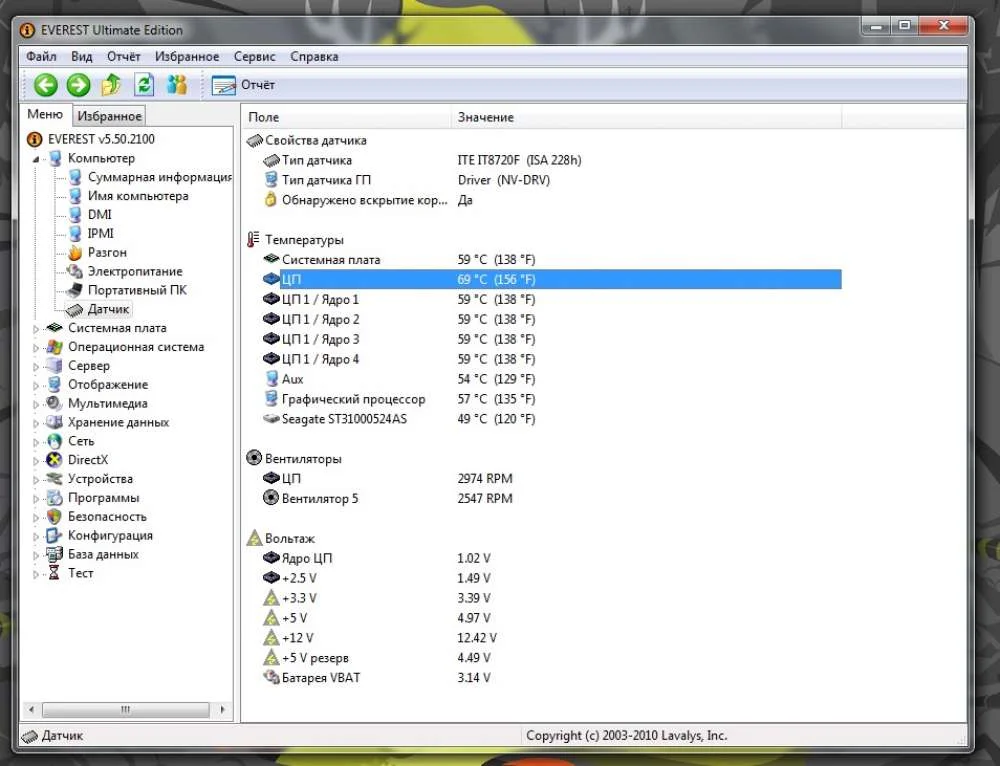Collapse the Компьютер tree node
The height and width of the screenshot is (766, 1000).
(x=38, y=159)
